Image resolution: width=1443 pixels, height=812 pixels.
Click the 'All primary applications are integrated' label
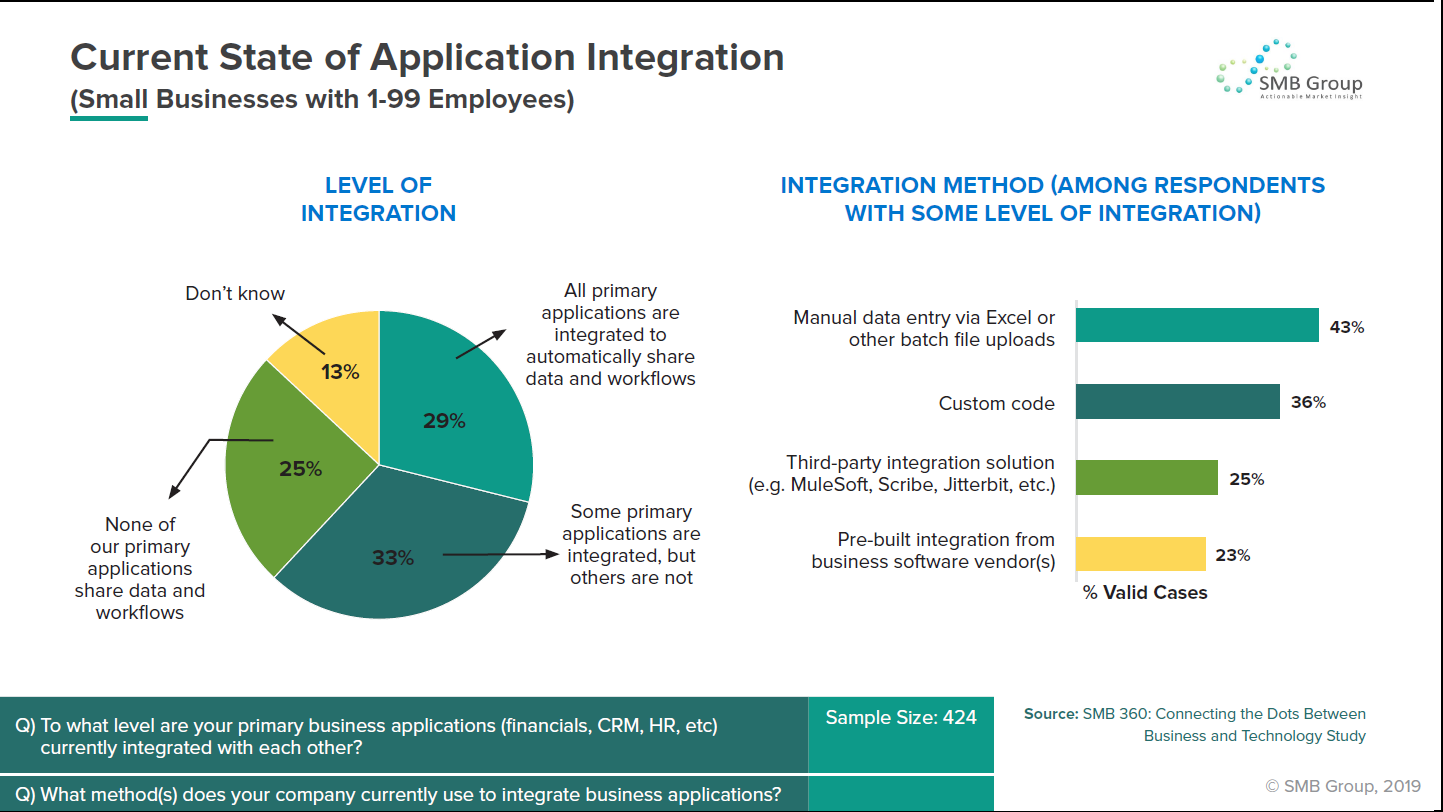coord(610,335)
